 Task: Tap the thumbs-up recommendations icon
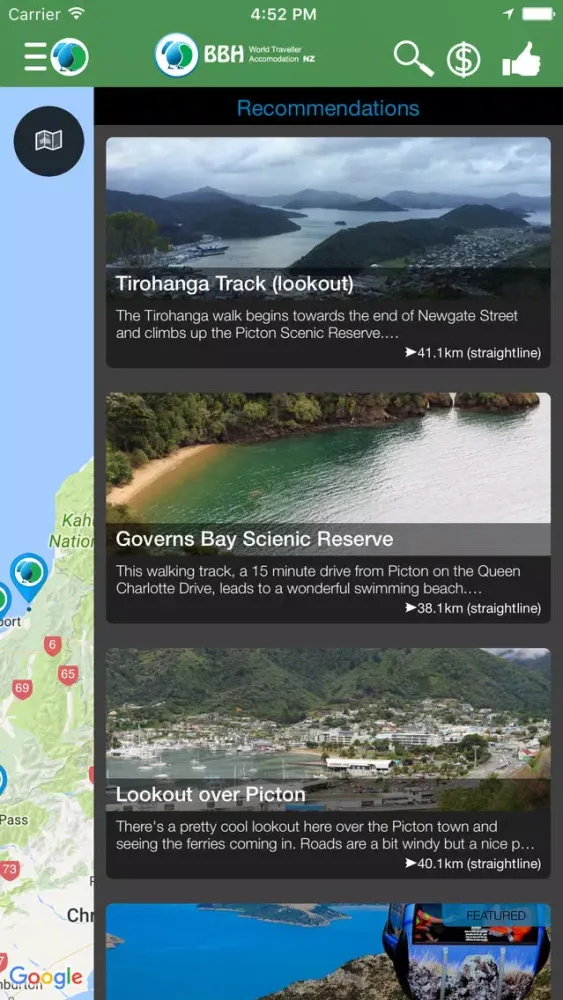tap(521, 59)
